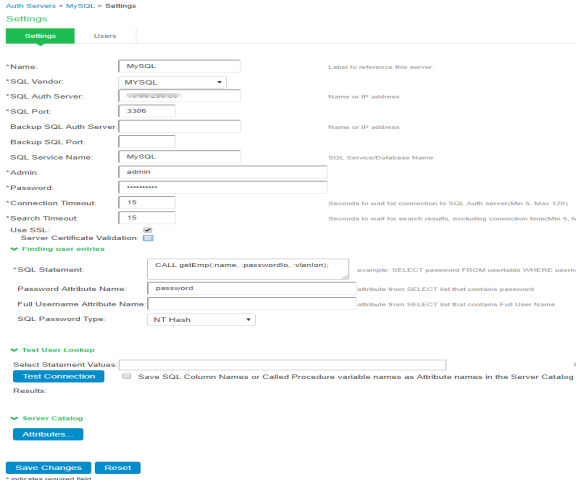This screenshot has width=576, height=480.
Task: Collapse the Test User Lookup chevron
Action: pos(14,350)
